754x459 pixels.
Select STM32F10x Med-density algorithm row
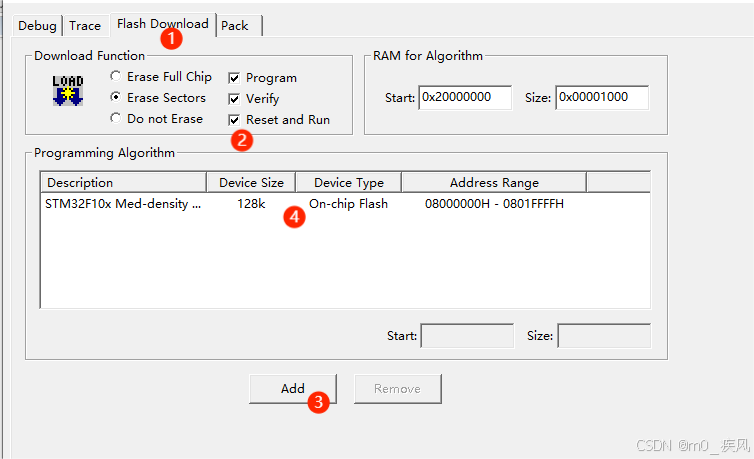click(345, 204)
